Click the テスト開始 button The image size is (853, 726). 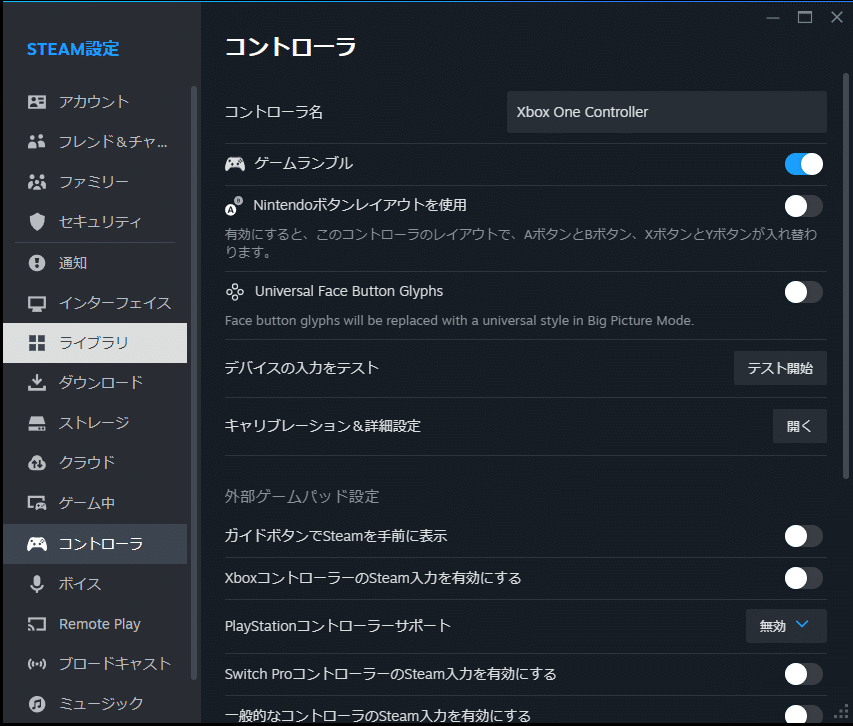click(780, 368)
